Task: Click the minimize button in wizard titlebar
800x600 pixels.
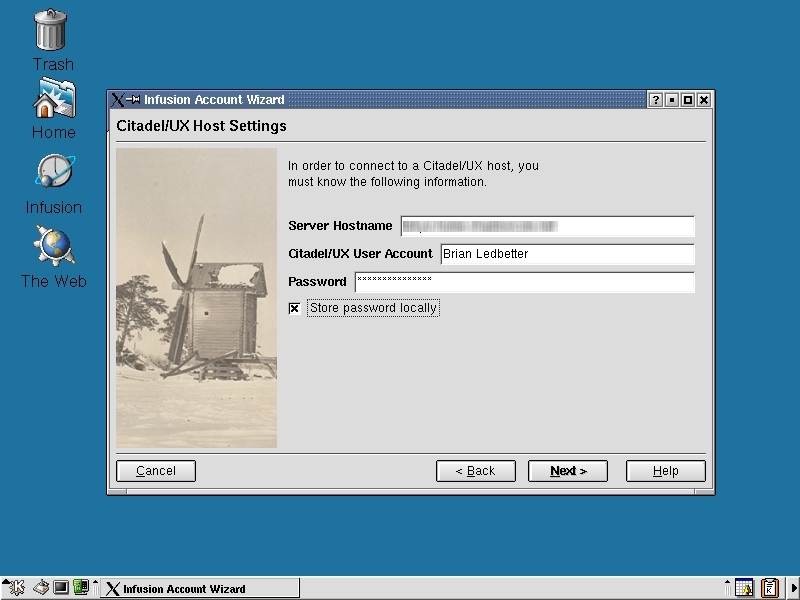Action: tap(672, 100)
